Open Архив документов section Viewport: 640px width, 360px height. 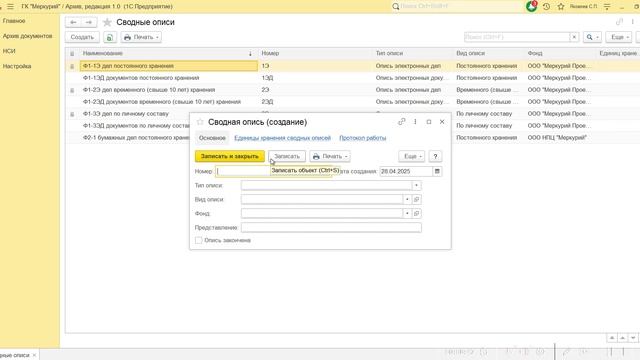(x=27, y=36)
